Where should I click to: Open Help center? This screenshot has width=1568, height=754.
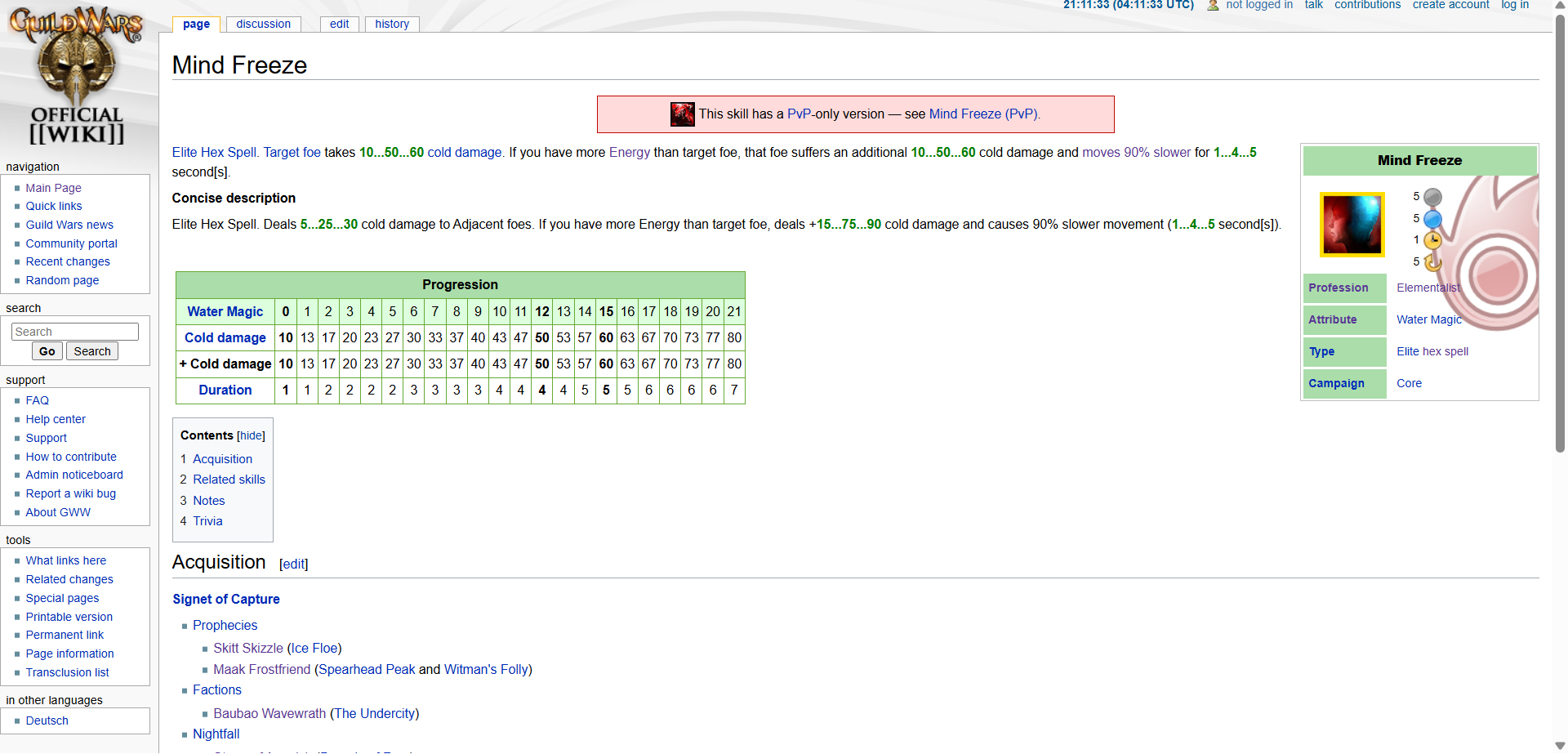click(55, 419)
